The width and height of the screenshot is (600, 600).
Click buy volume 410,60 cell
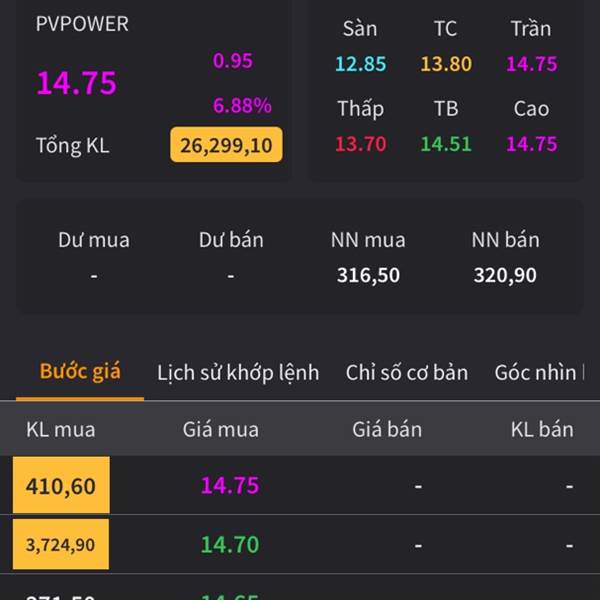(x=61, y=485)
